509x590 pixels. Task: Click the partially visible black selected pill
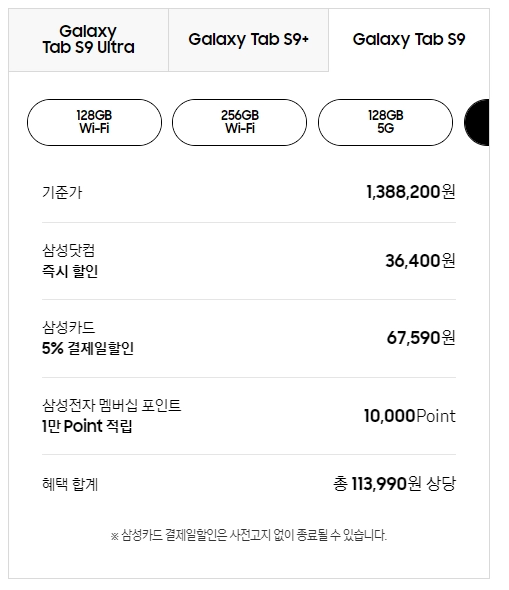(477, 122)
